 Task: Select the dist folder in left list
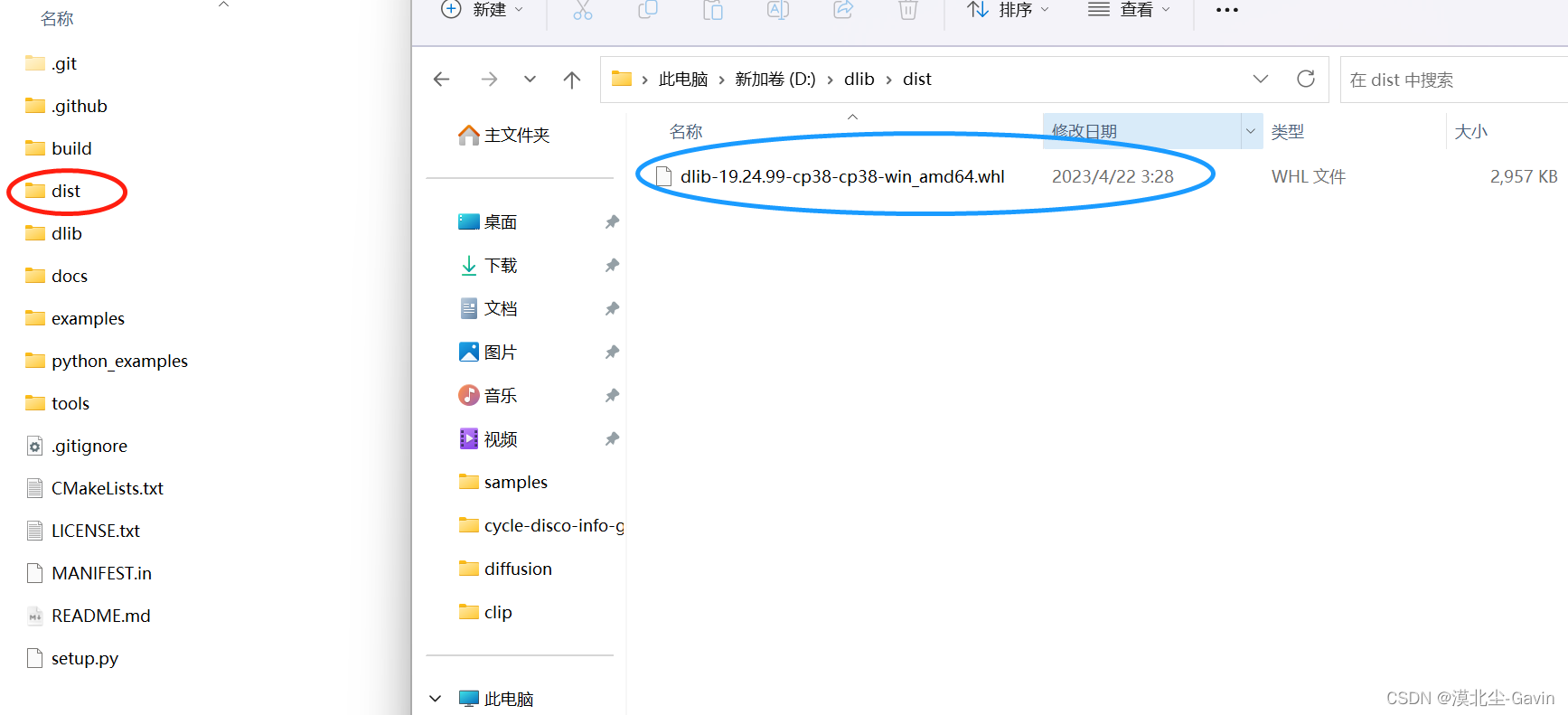[53, 191]
